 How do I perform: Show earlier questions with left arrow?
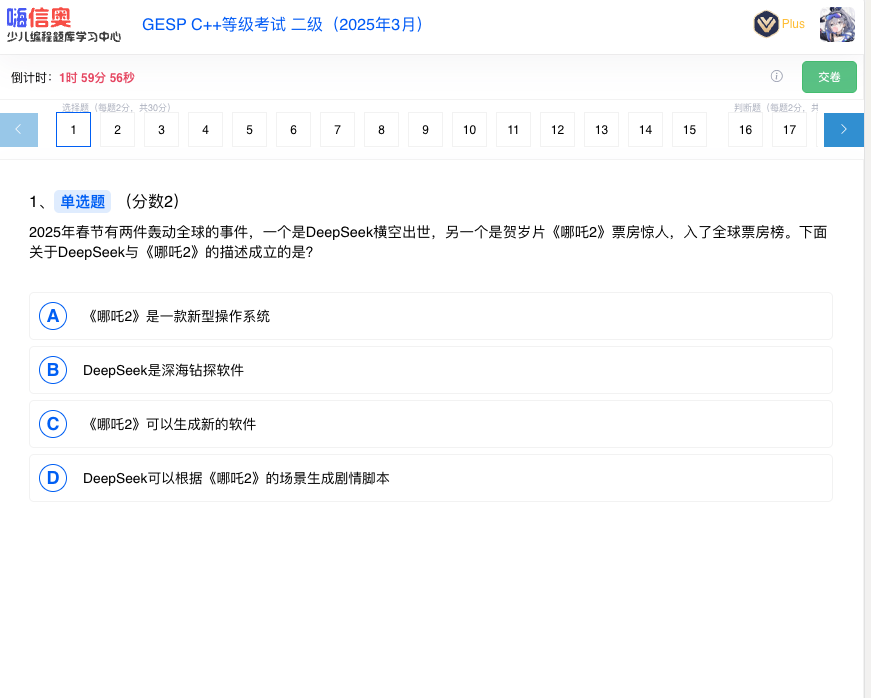click(19, 130)
